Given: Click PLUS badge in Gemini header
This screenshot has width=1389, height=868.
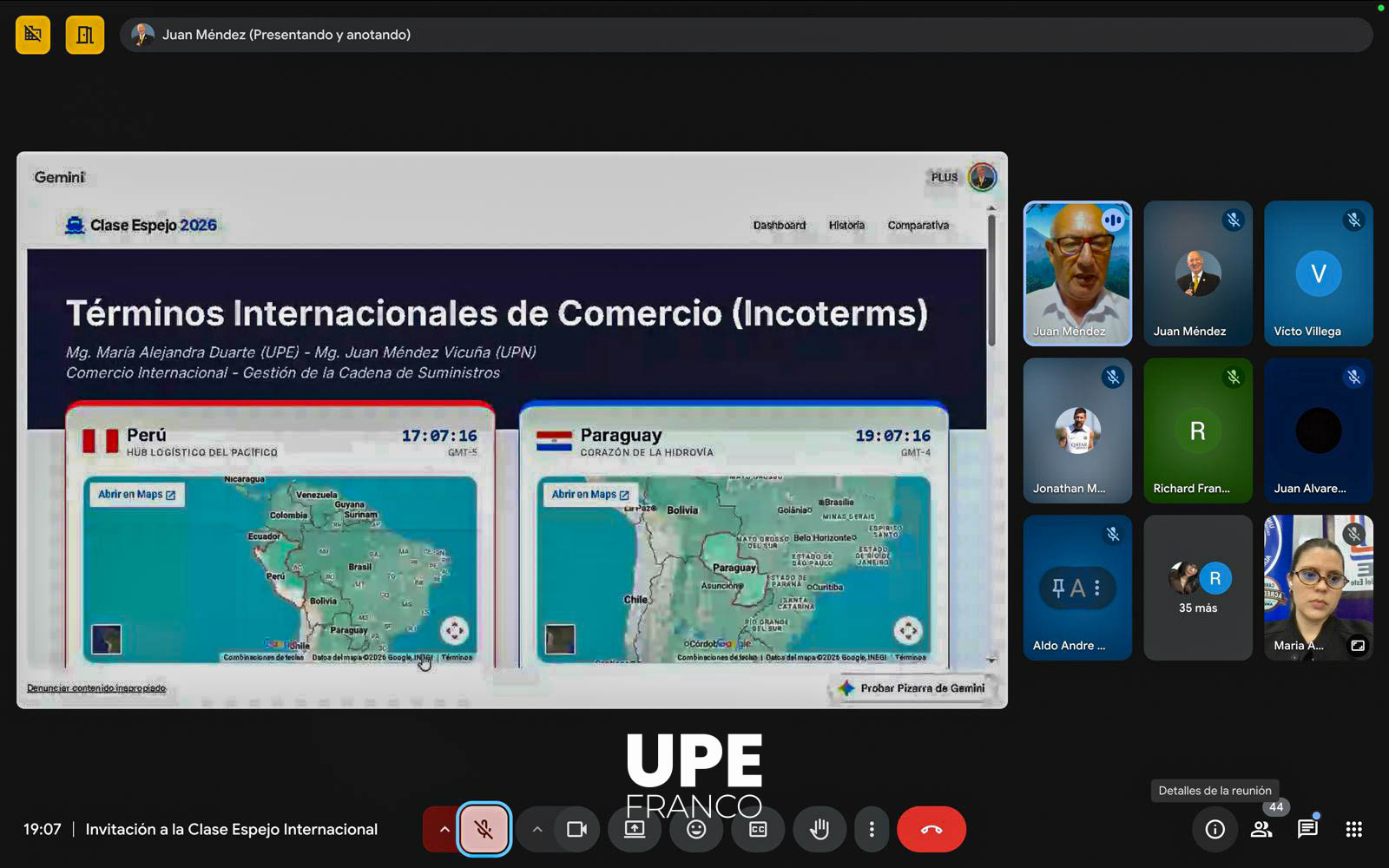Looking at the screenshot, I should click(x=945, y=177).
